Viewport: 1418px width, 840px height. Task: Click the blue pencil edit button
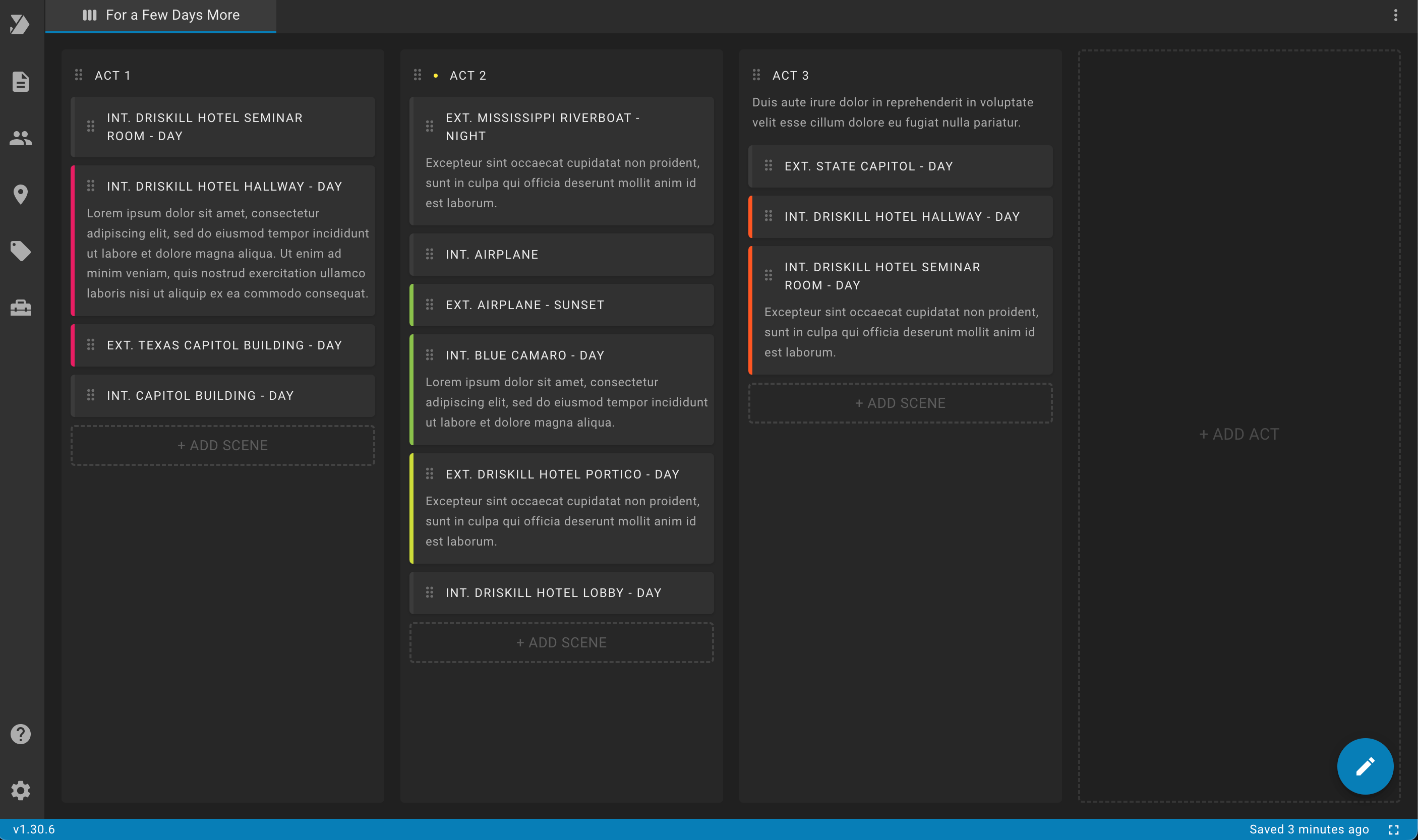point(1365,766)
